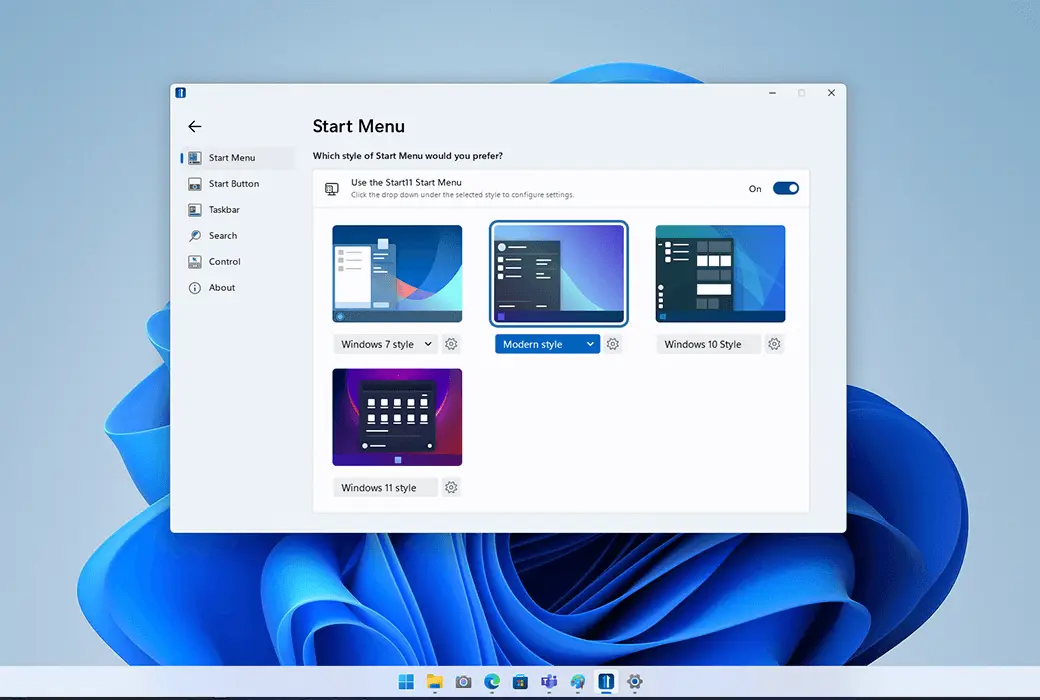Minimize the Start11 window

click(772, 93)
